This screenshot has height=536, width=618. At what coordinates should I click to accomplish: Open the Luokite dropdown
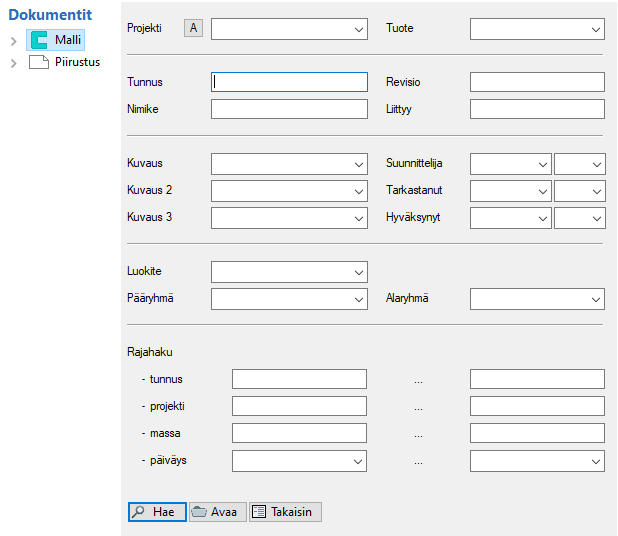(x=358, y=272)
